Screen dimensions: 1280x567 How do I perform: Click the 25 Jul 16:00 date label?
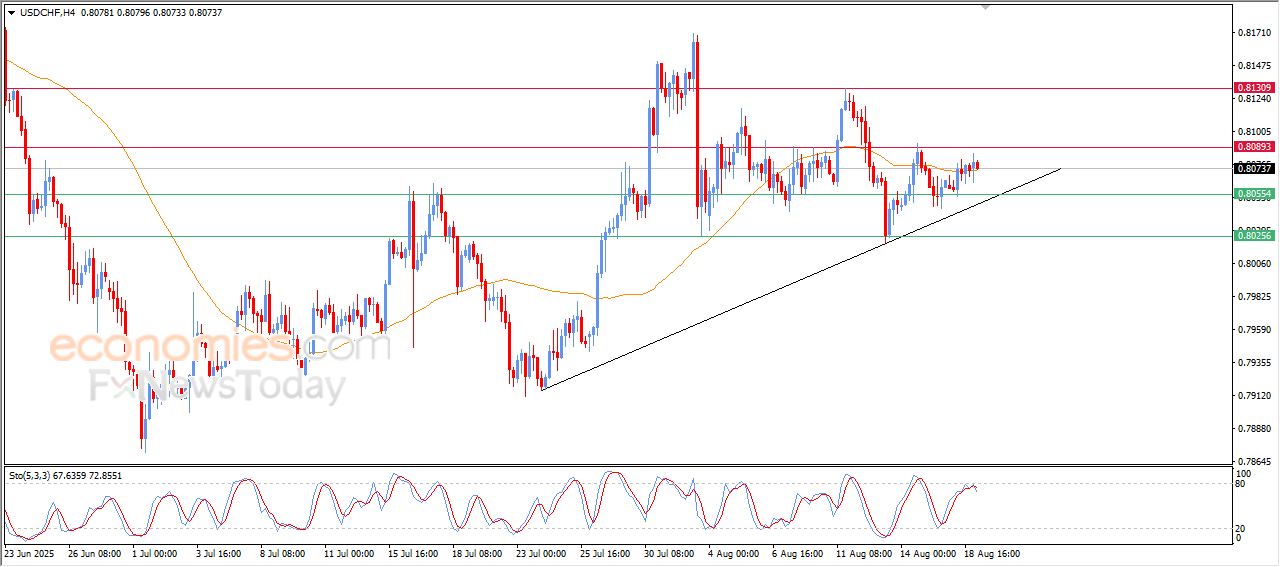click(x=604, y=553)
